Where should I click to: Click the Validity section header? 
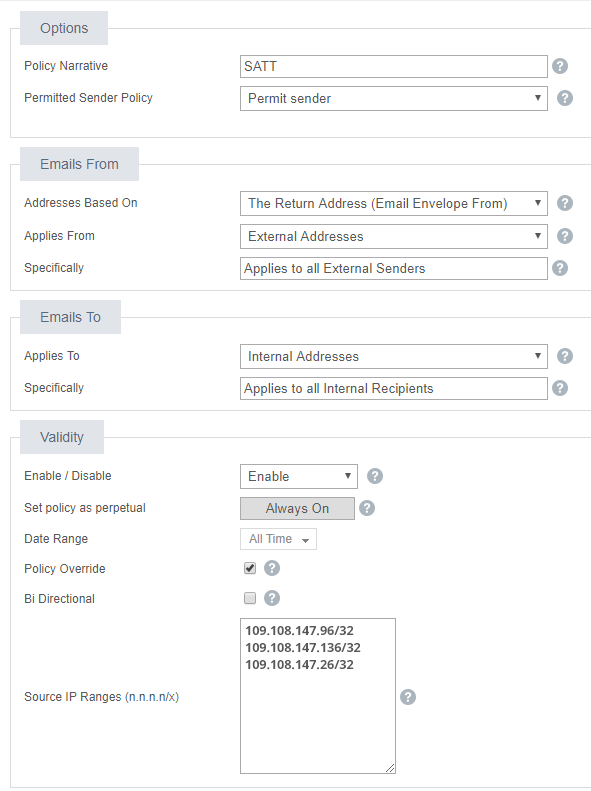tap(62, 437)
